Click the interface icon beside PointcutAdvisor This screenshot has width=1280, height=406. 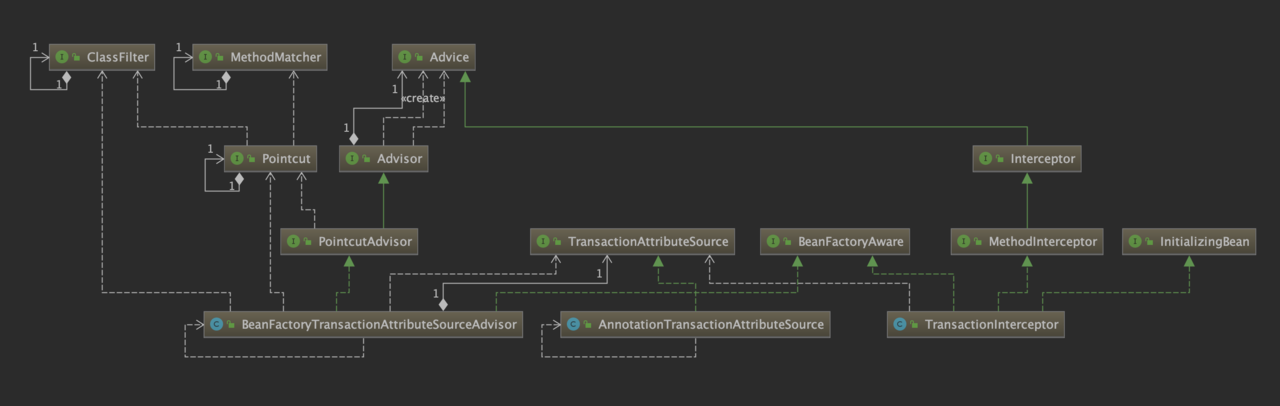point(294,241)
